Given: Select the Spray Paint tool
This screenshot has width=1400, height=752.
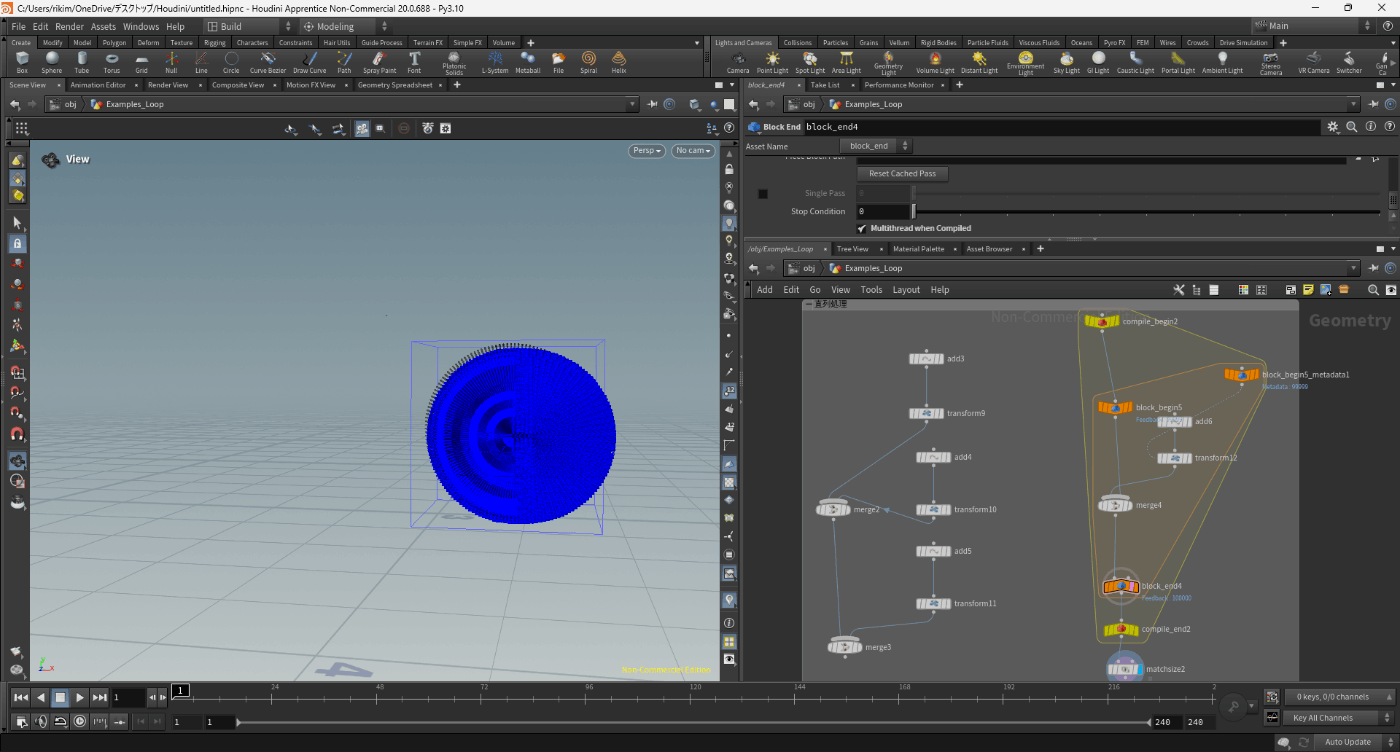Looking at the screenshot, I should [379, 62].
